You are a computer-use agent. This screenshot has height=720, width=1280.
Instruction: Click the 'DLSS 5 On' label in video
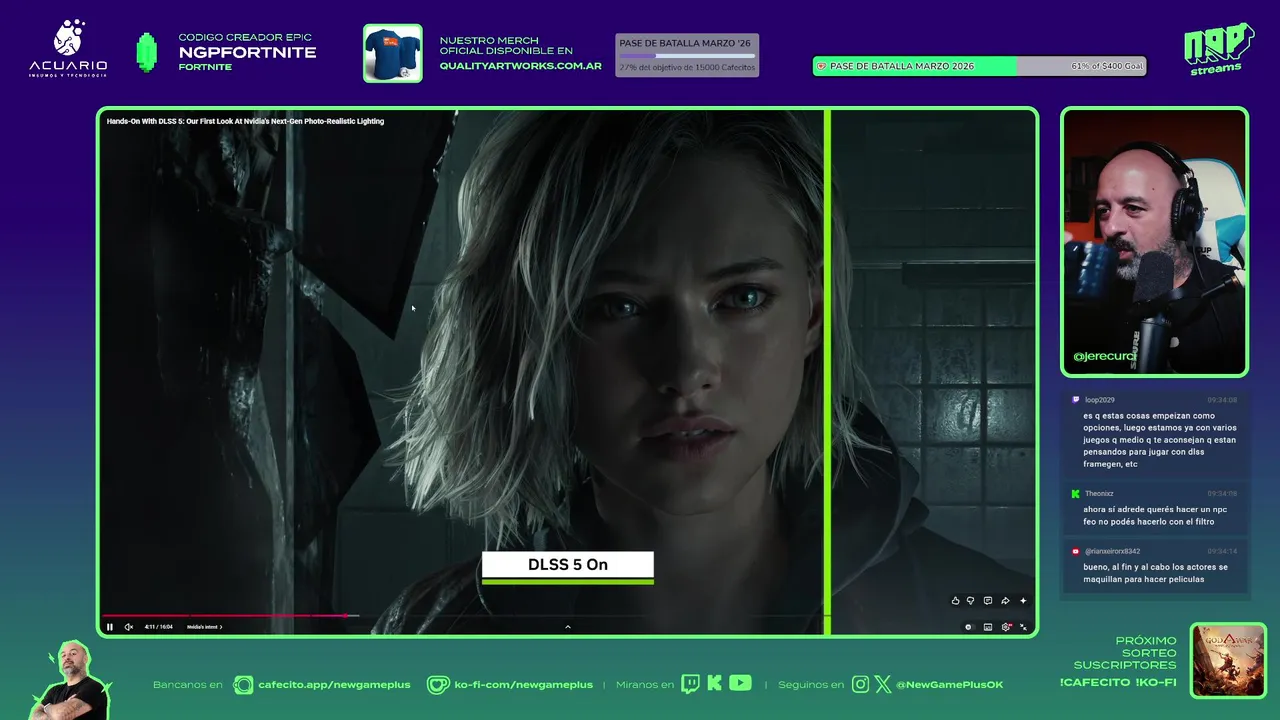(x=568, y=565)
